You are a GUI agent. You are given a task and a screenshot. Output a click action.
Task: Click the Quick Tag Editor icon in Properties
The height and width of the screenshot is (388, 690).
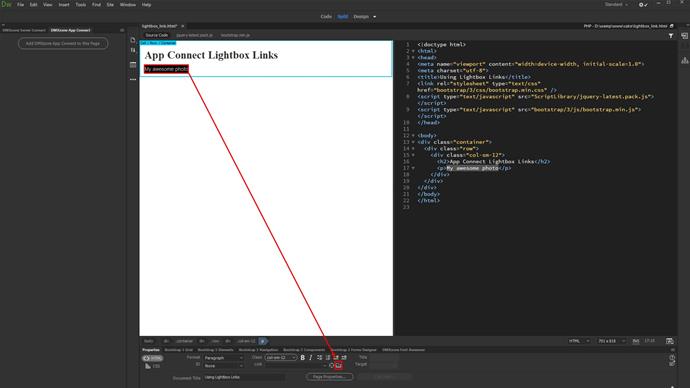pyautogui.click(x=672, y=363)
